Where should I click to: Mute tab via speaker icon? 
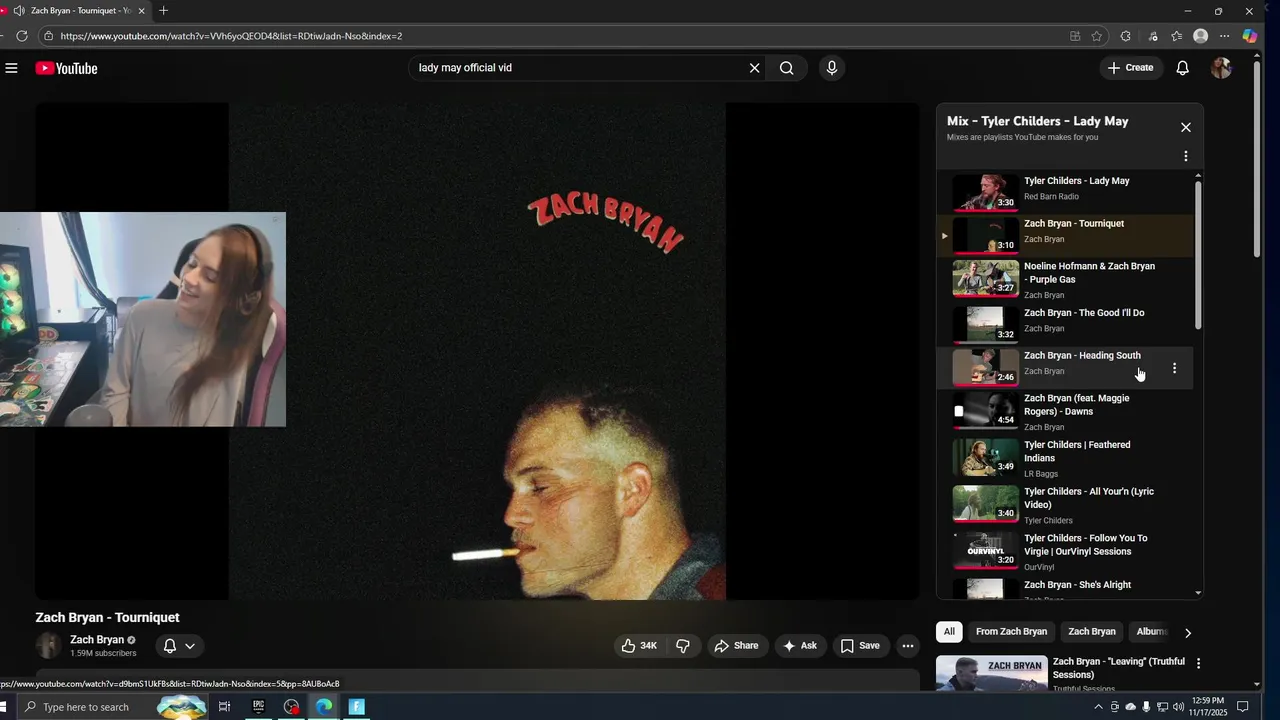[x=18, y=11]
